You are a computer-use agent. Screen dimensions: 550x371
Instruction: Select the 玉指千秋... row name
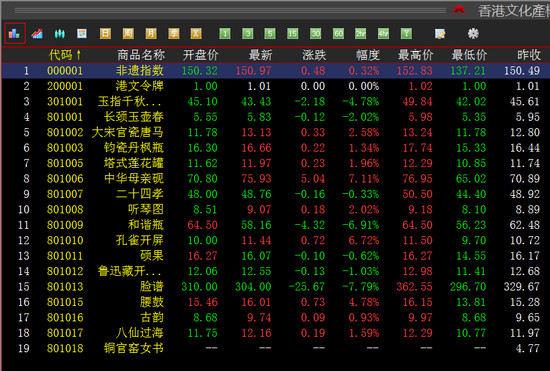tap(130, 101)
